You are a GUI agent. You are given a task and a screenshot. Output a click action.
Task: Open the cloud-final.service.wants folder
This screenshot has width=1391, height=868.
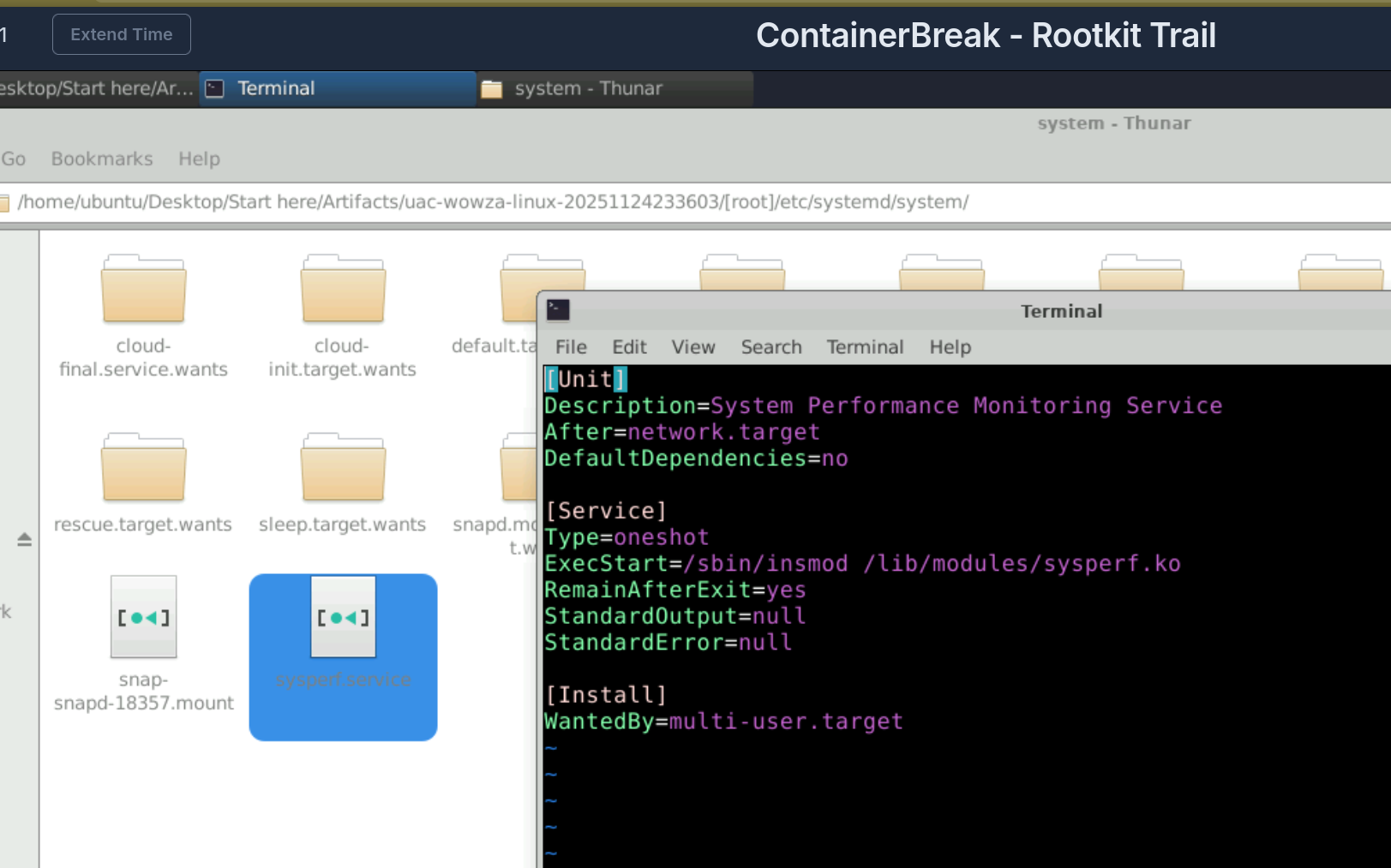[143, 289]
